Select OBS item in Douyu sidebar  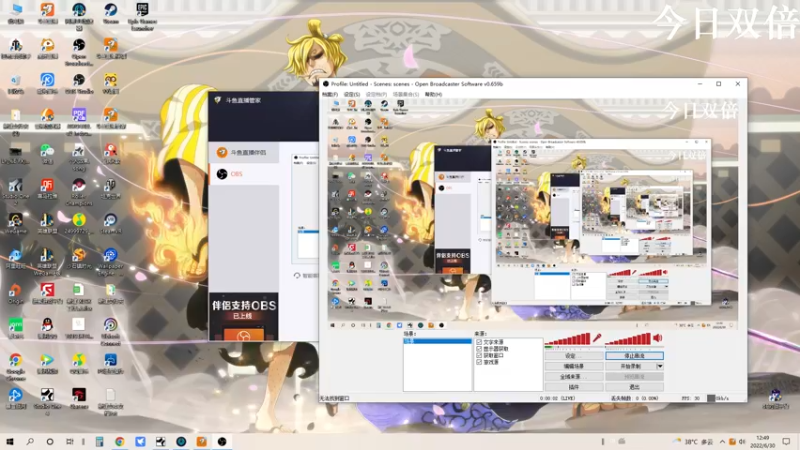coord(244,174)
